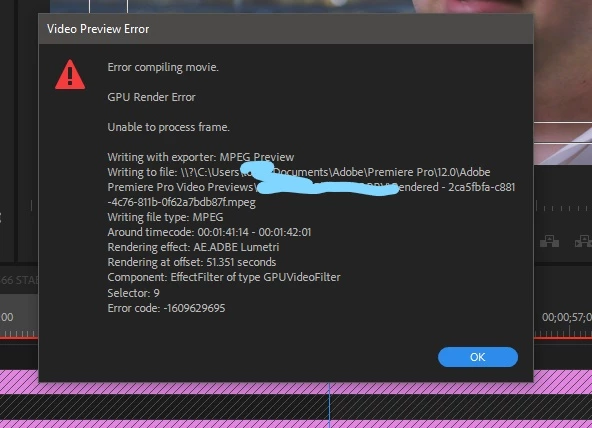Click the sequence tab ending in STAB
This screenshot has height=428, width=592.
[19, 280]
